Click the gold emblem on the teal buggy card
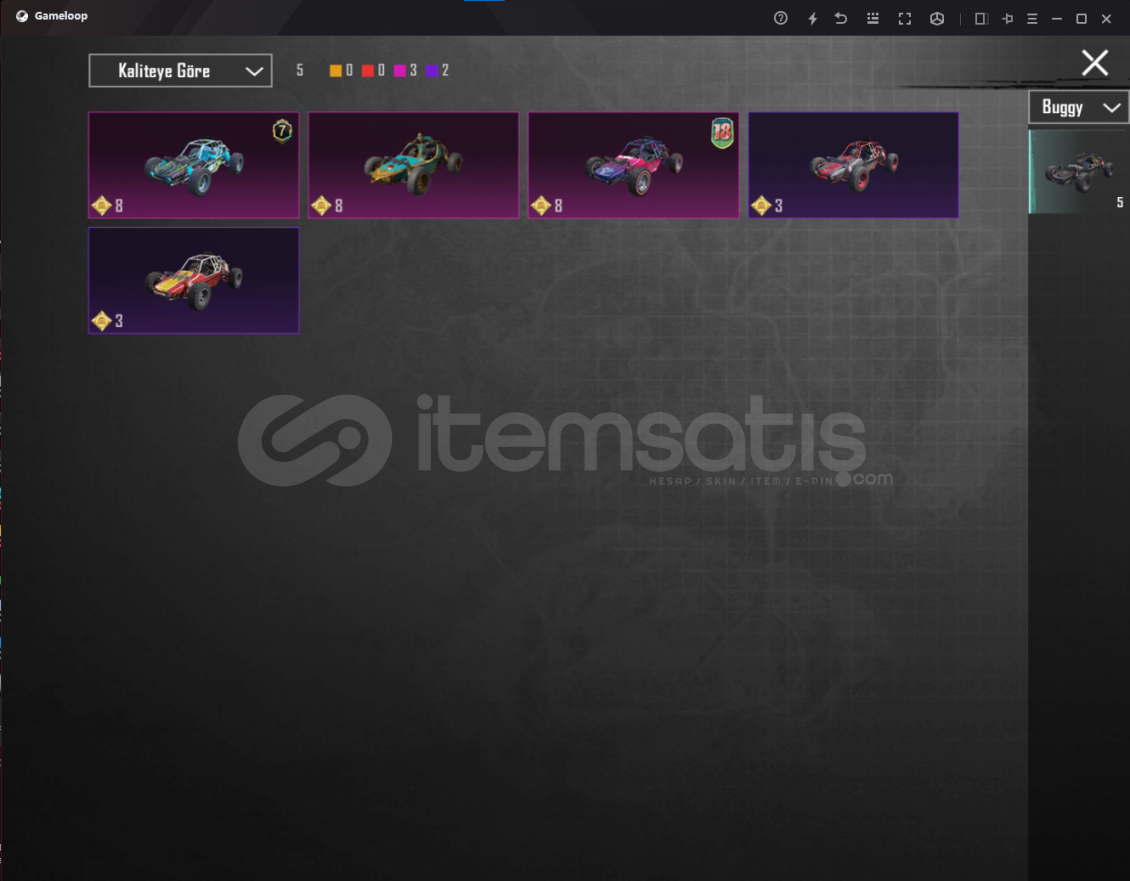The image size is (1130, 881). [321, 206]
